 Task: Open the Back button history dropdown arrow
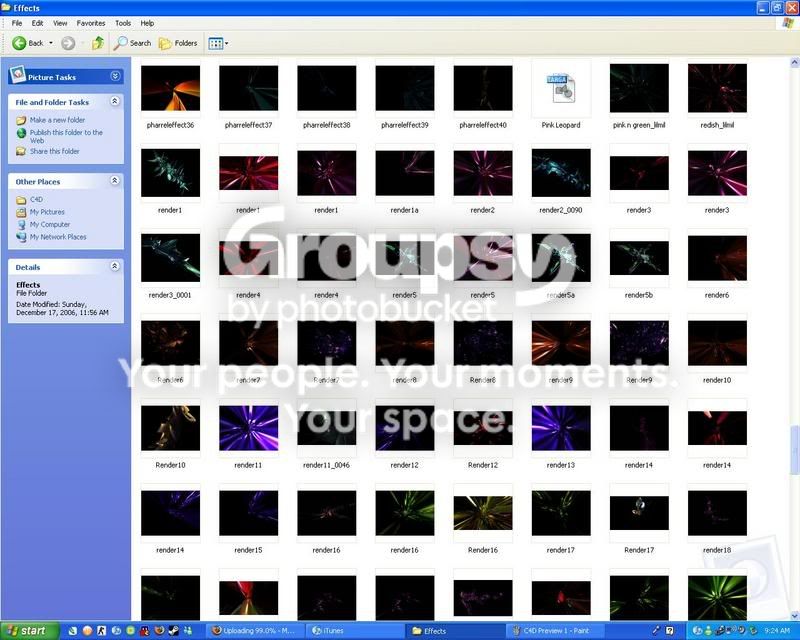pyautogui.click(x=51, y=43)
